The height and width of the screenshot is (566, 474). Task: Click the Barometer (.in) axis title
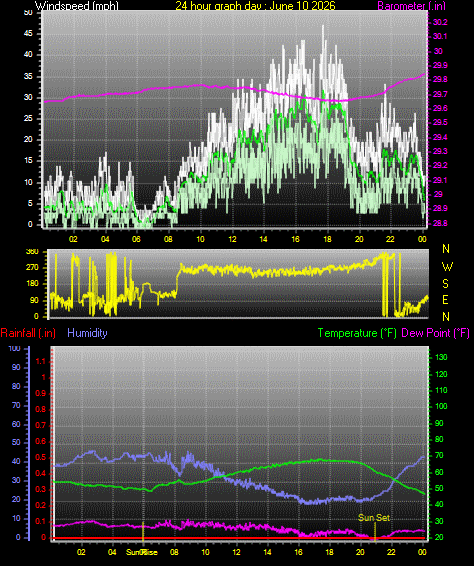[412, 5]
